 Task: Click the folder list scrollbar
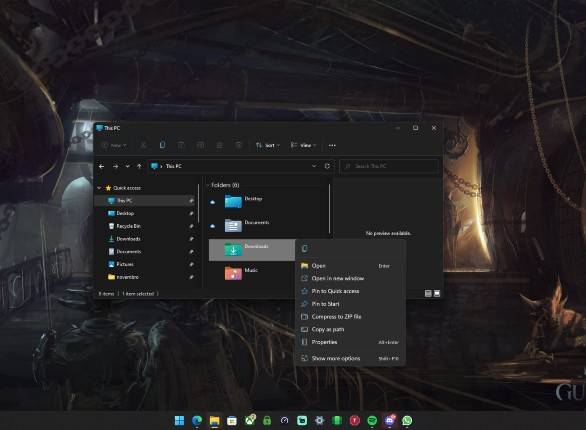point(329,209)
